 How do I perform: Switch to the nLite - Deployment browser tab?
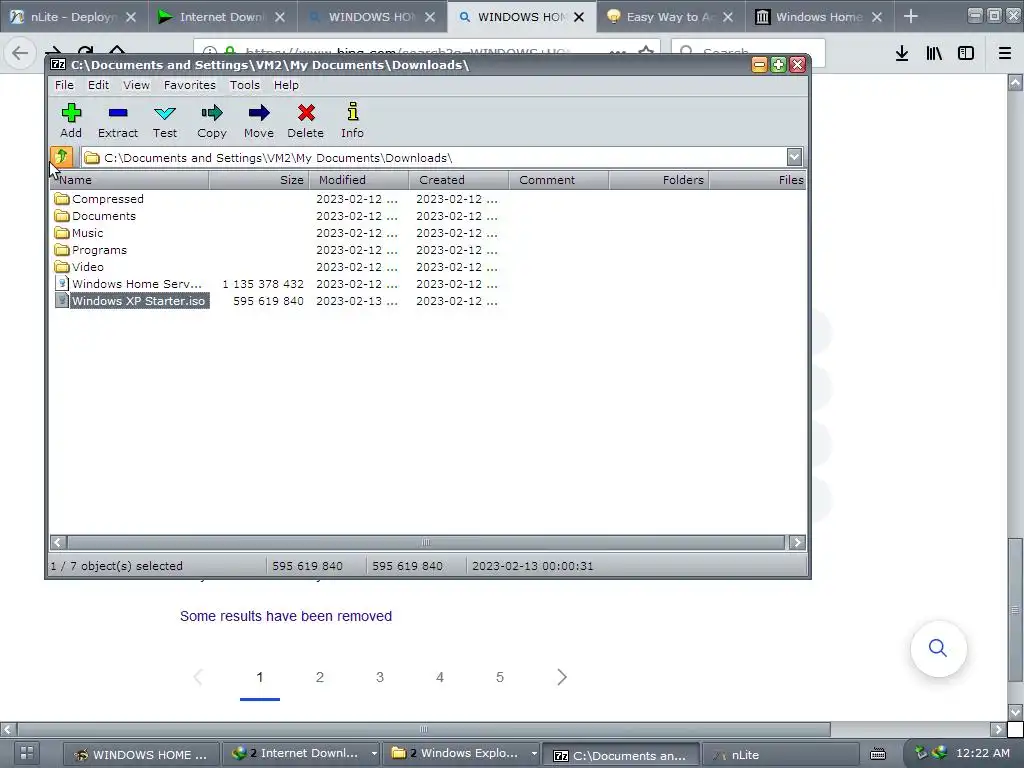tap(73, 17)
